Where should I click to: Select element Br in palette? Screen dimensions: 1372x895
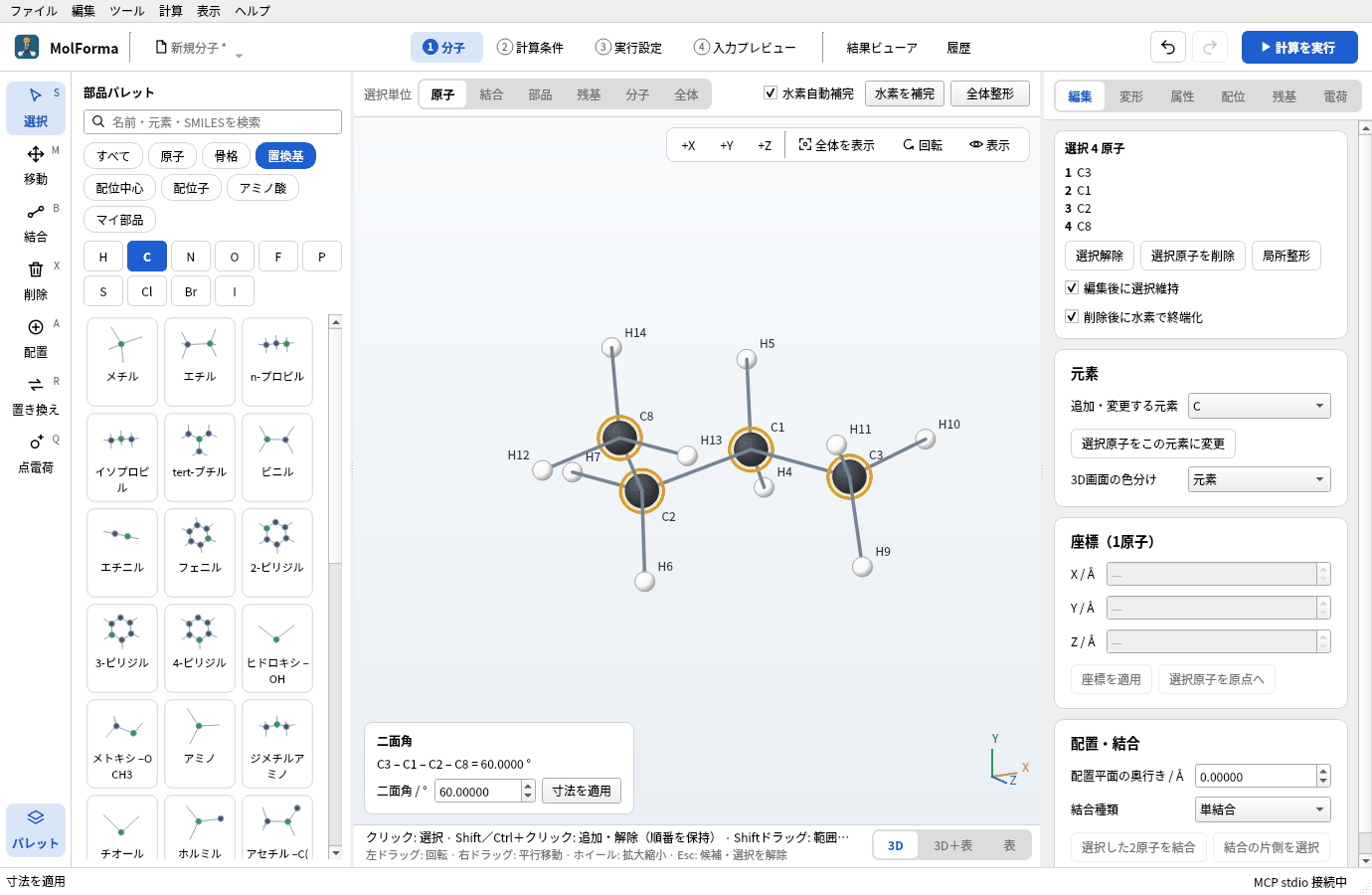click(191, 291)
